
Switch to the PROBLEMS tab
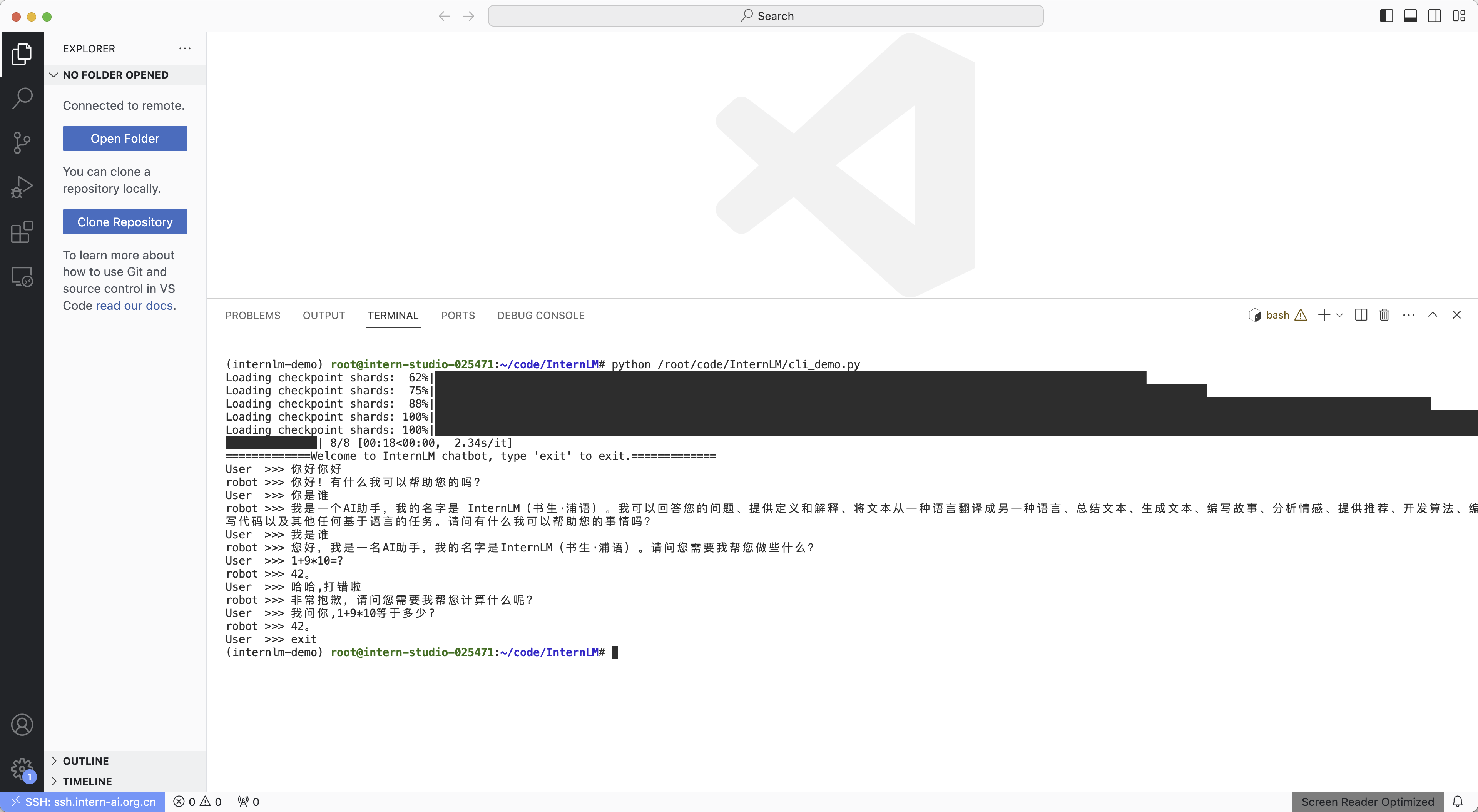coord(252,316)
